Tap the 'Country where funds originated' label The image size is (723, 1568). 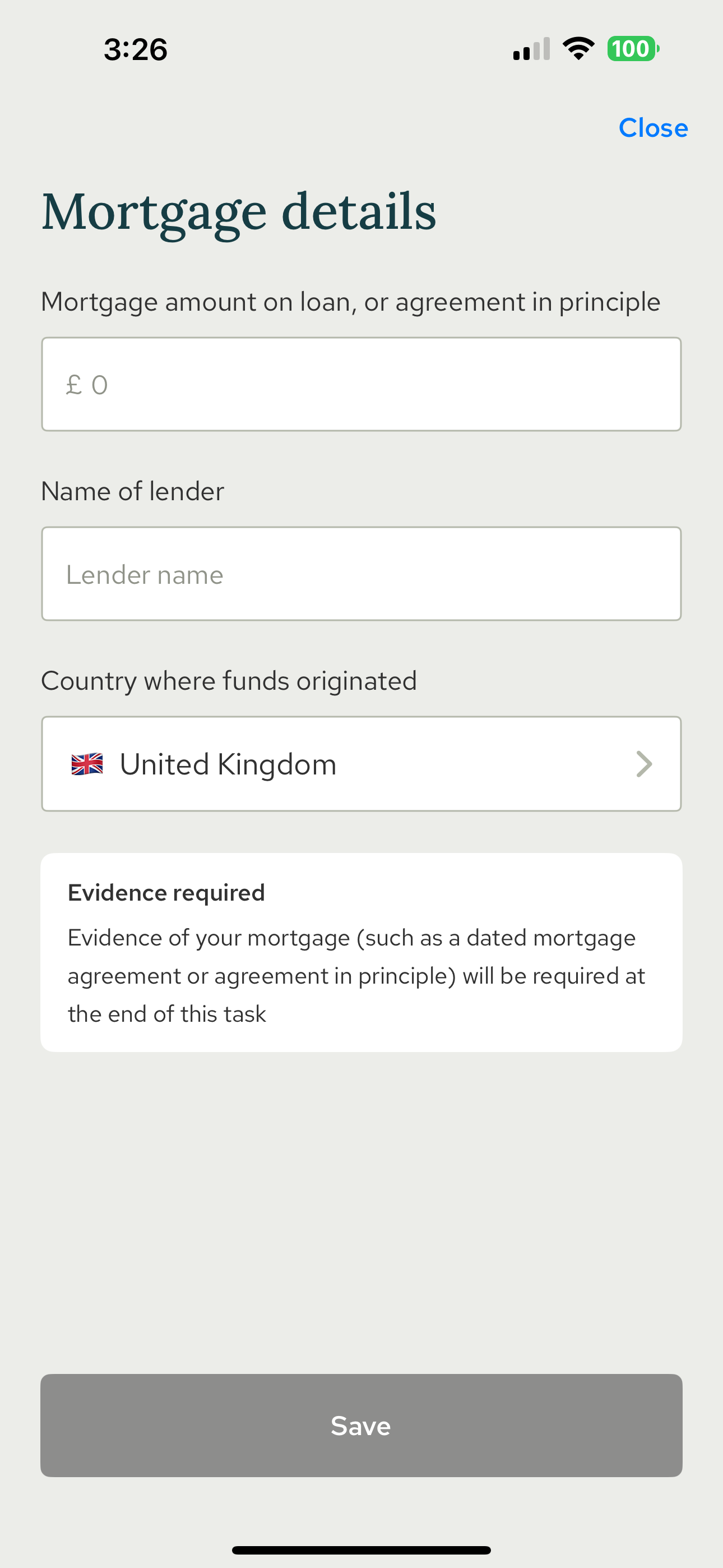[229, 680]
